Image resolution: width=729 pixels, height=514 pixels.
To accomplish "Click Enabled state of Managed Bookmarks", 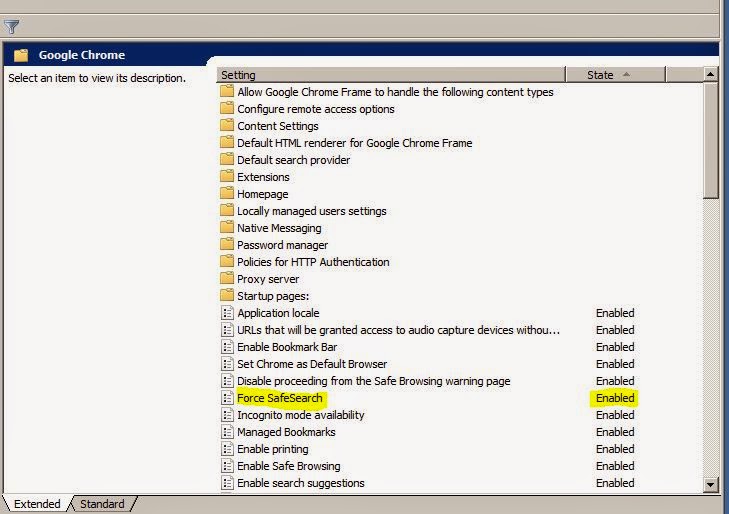I will coord(615,432).
